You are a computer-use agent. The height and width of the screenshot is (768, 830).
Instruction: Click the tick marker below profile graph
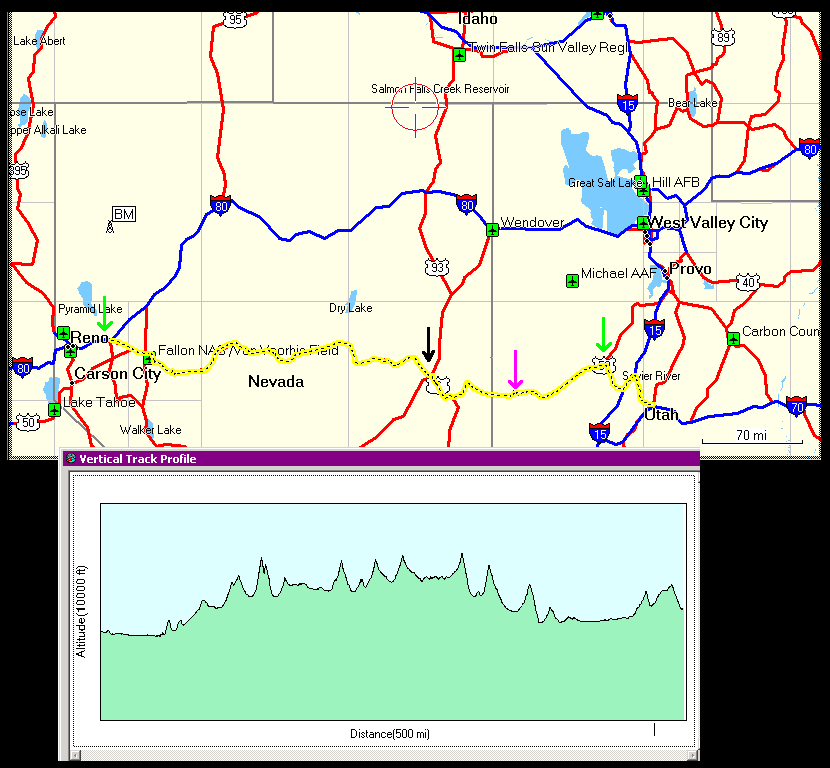(654, 730)
